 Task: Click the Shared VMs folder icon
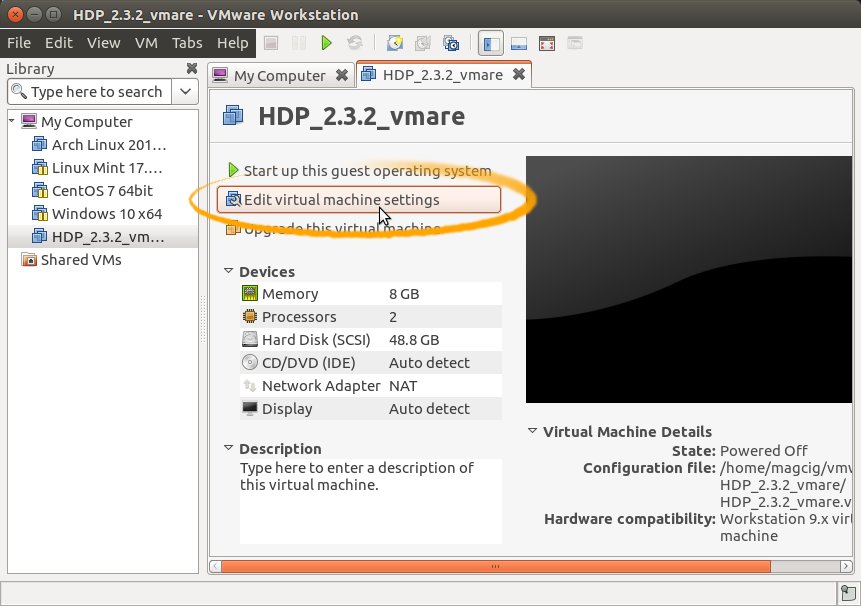(x=29, y=260)
